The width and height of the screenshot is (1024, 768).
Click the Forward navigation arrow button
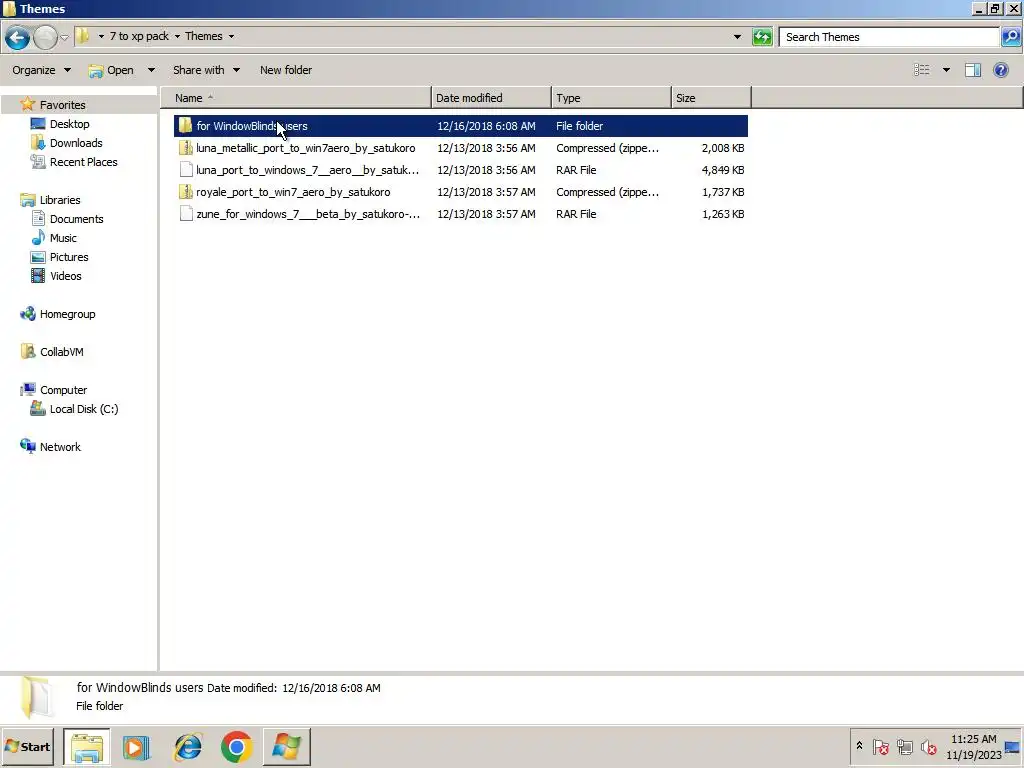coord(44,37)
